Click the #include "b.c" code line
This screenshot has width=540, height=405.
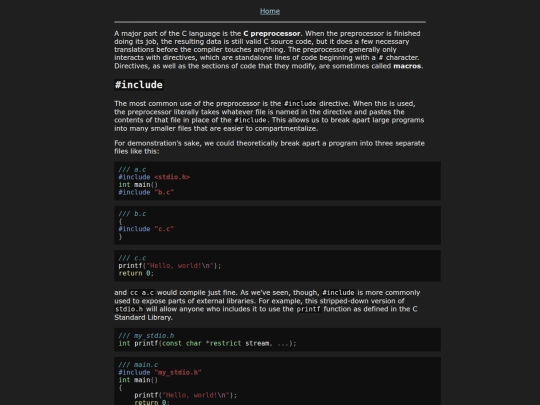coord(146,192)
